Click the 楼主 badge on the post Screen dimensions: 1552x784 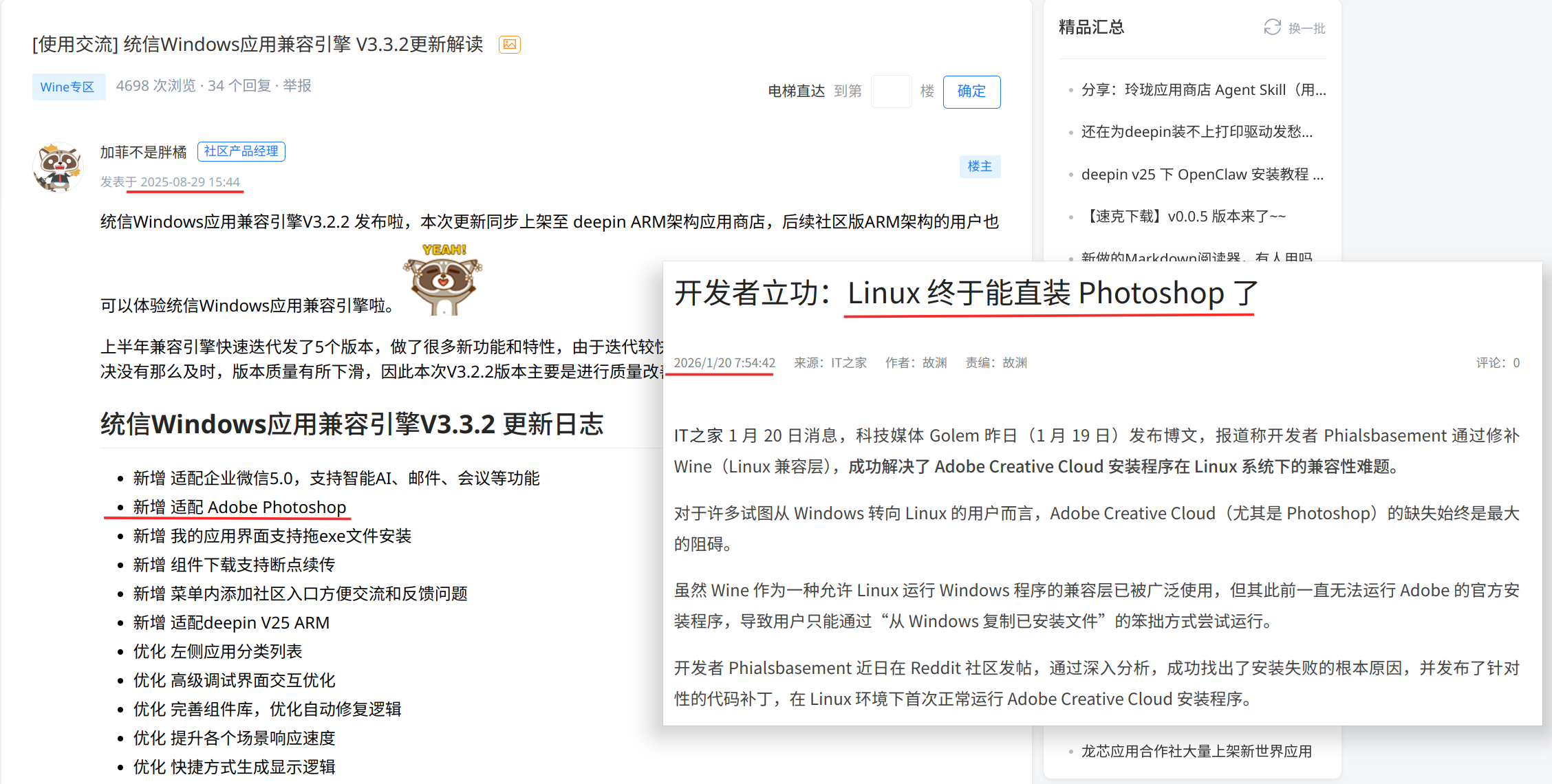point(980,166)
